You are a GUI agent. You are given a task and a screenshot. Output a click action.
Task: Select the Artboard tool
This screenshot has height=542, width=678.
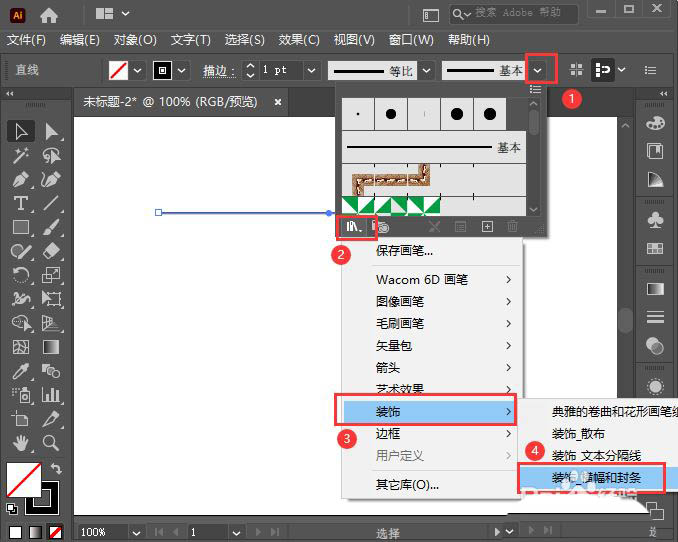21,419
